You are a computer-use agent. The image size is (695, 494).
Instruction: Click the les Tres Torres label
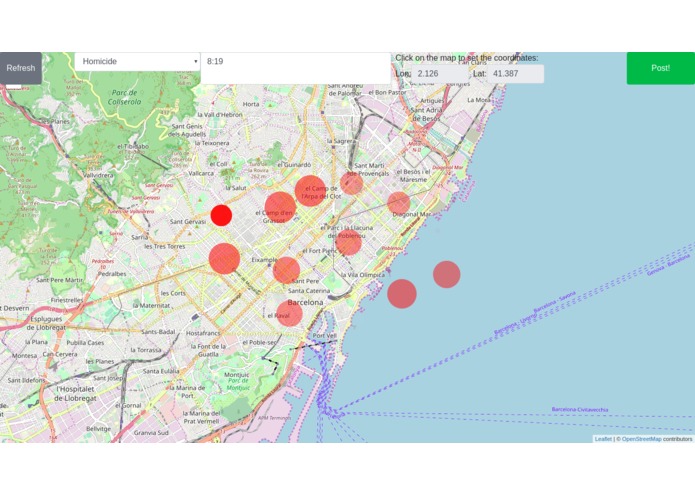(x=165, y=246)
